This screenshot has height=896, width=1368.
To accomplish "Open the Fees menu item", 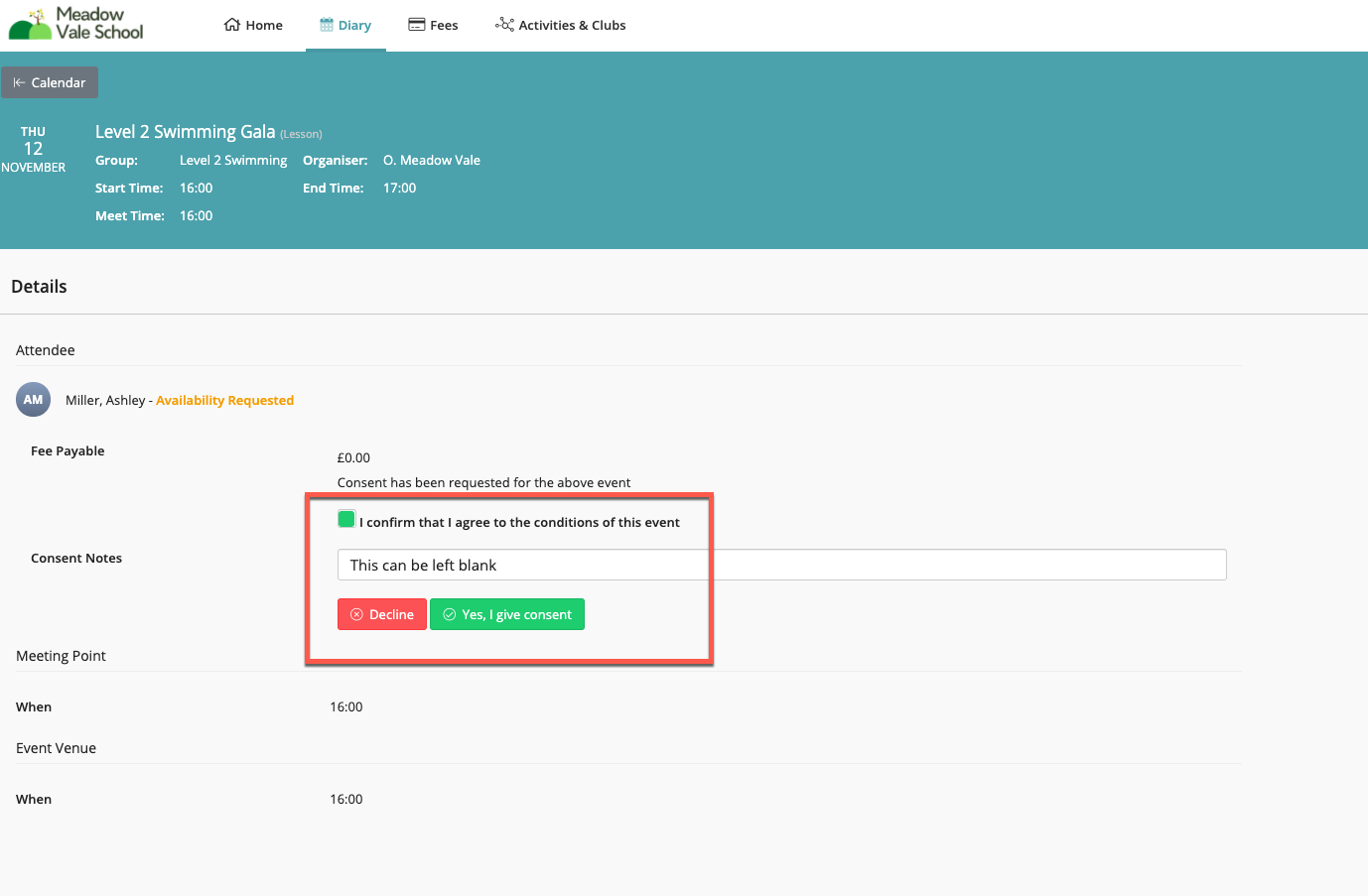I will point(433,25).
